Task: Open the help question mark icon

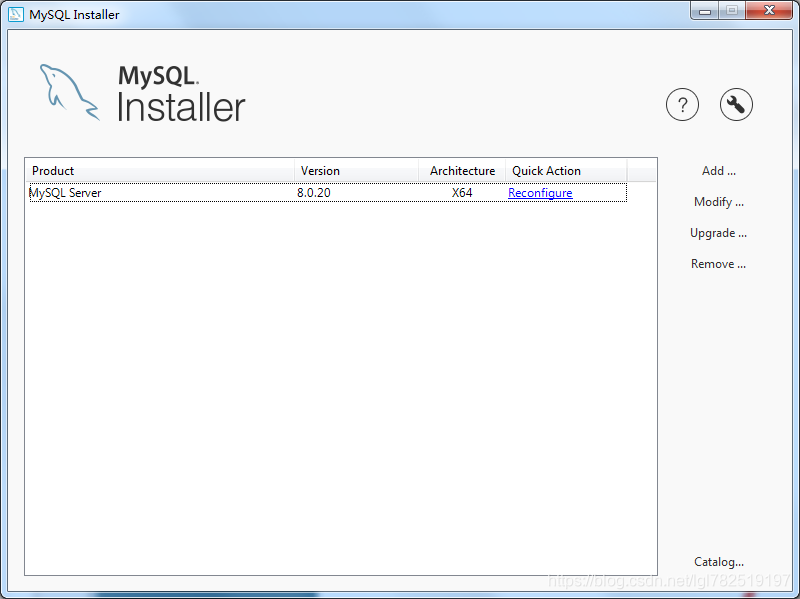Action: pyautogui.click(x=682, y=105)
